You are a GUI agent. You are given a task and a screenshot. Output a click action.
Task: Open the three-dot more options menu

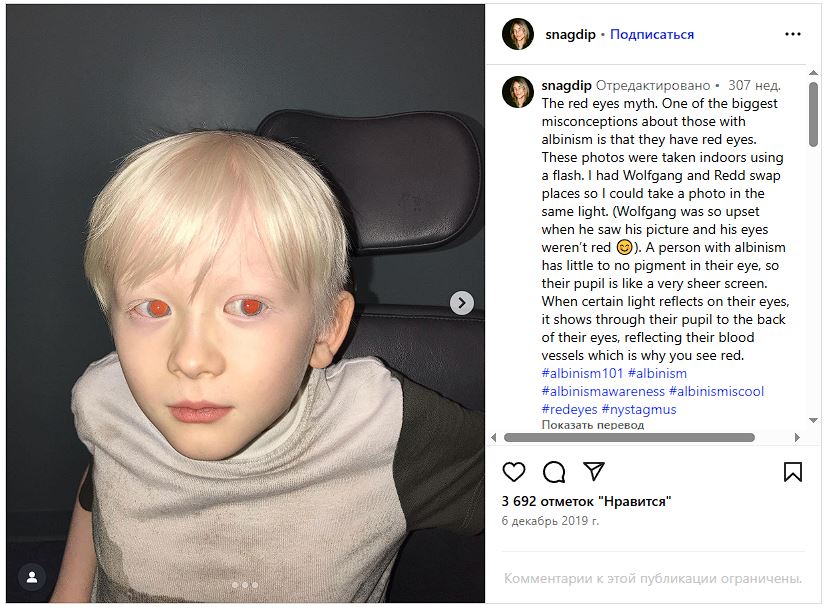793,34
